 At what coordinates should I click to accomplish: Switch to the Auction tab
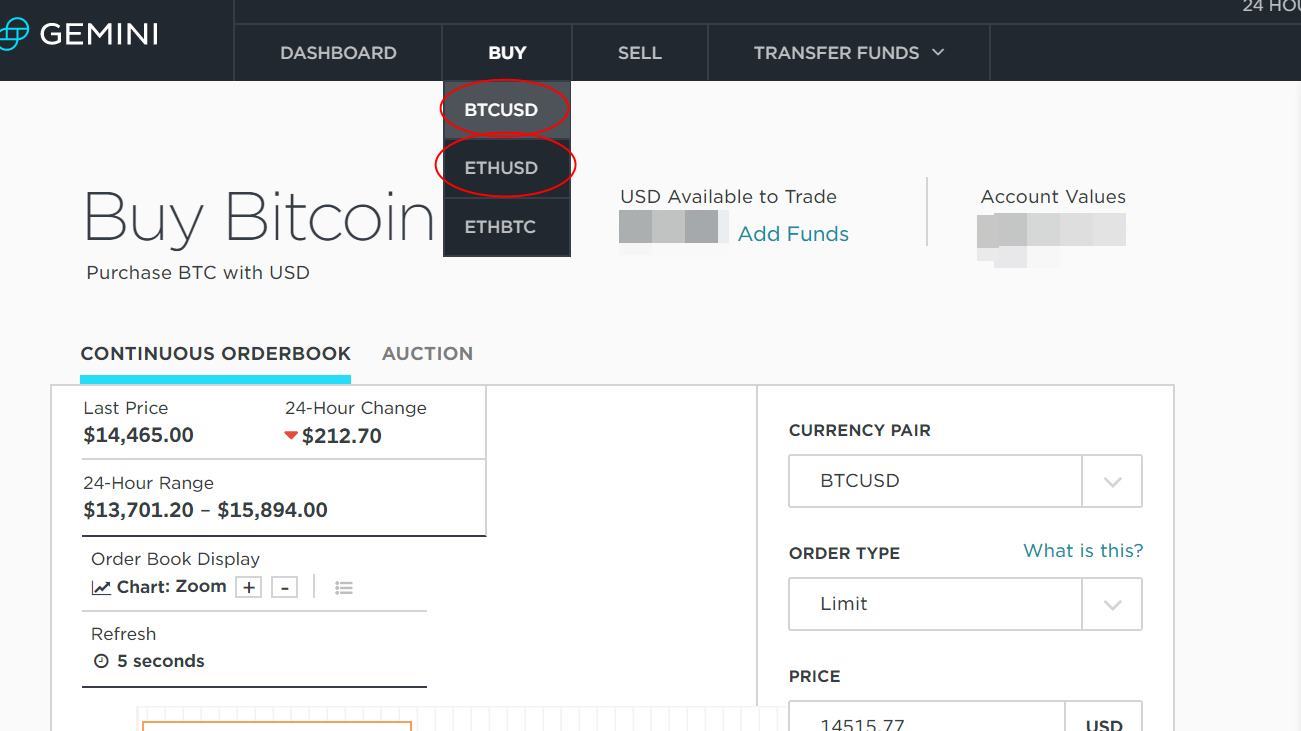tap(427, 353)
